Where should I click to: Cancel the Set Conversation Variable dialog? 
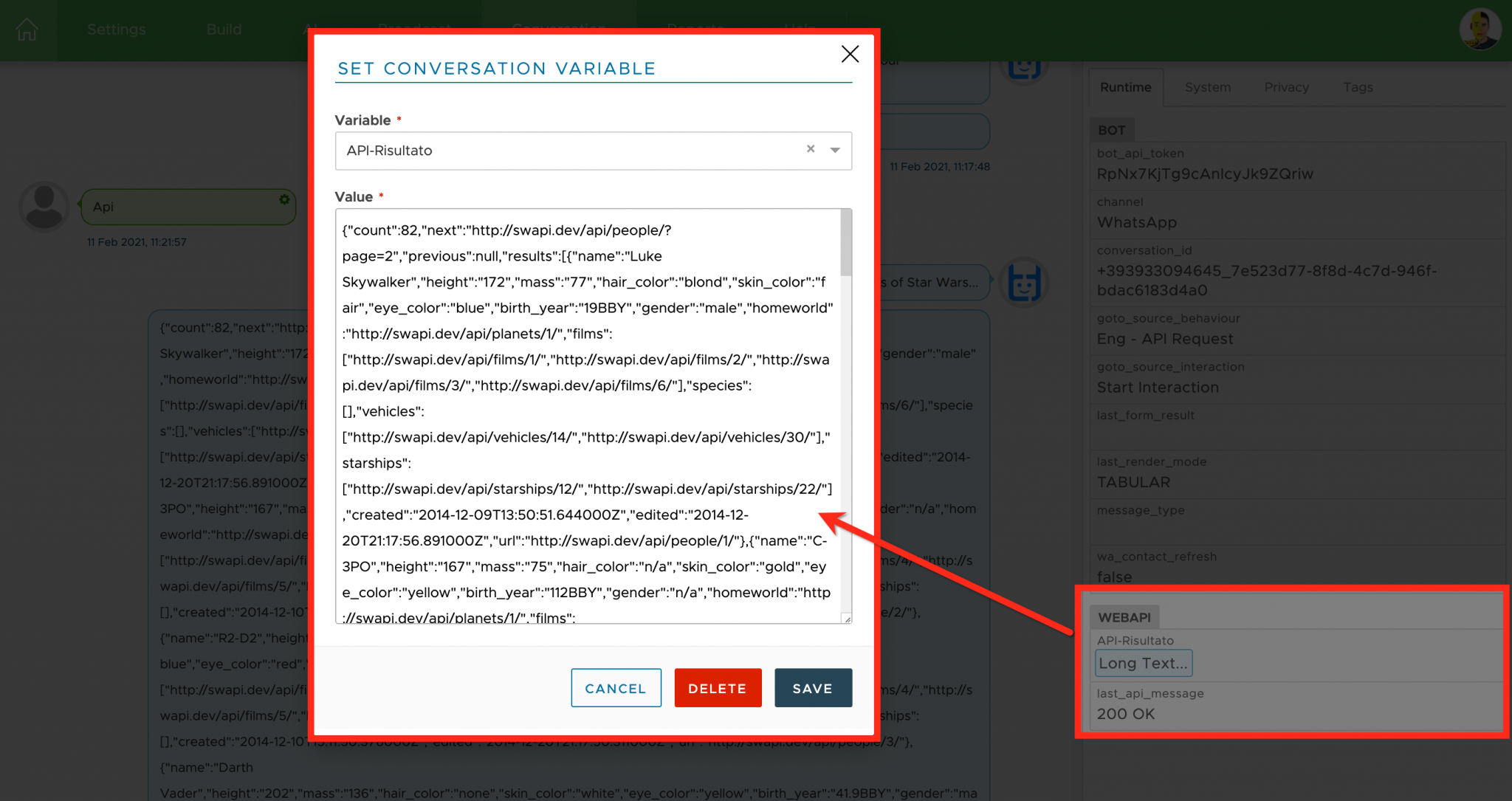click(x=616, y=687)
